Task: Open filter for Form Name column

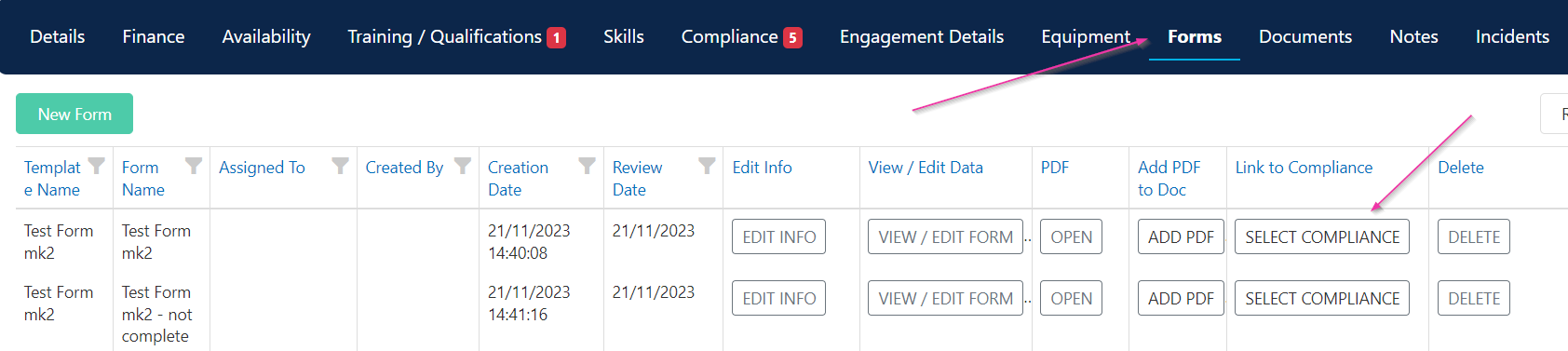Action: [194, 167]
